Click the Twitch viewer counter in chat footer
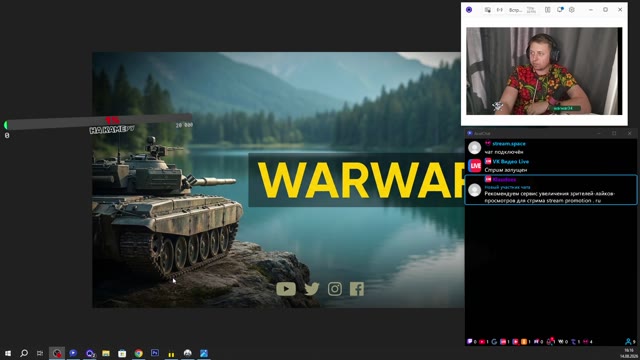This screenshot has height=360, width=640. pos(471,342)
